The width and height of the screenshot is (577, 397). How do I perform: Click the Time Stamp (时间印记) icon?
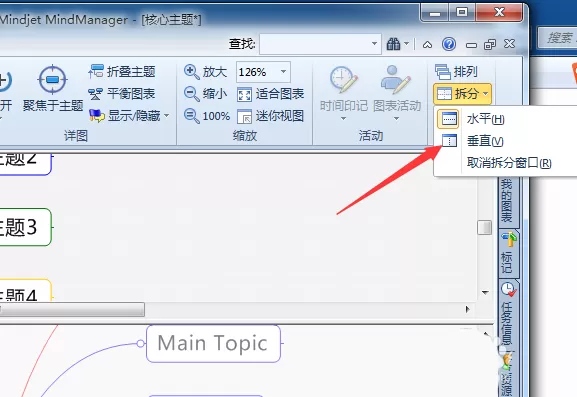tap(344, 79)
